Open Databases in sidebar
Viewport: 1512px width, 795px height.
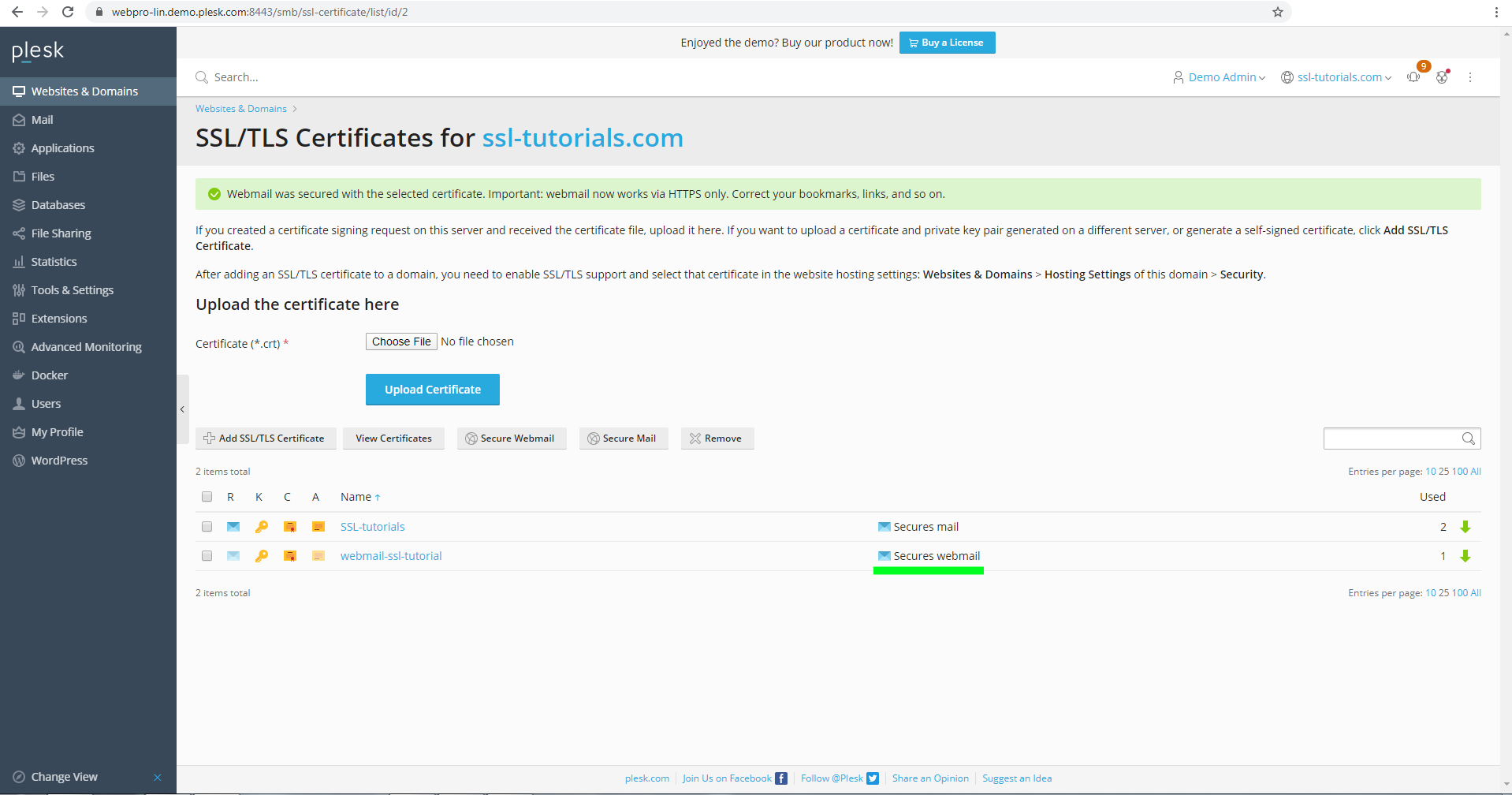(88, 205)
